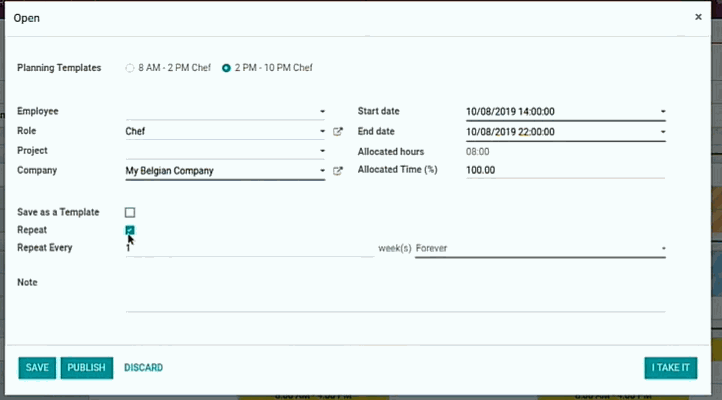The height and width of the screenshot is (400, 722).
Task: Expand the Forever repeat-type dropdown
Action: point(662,248)
